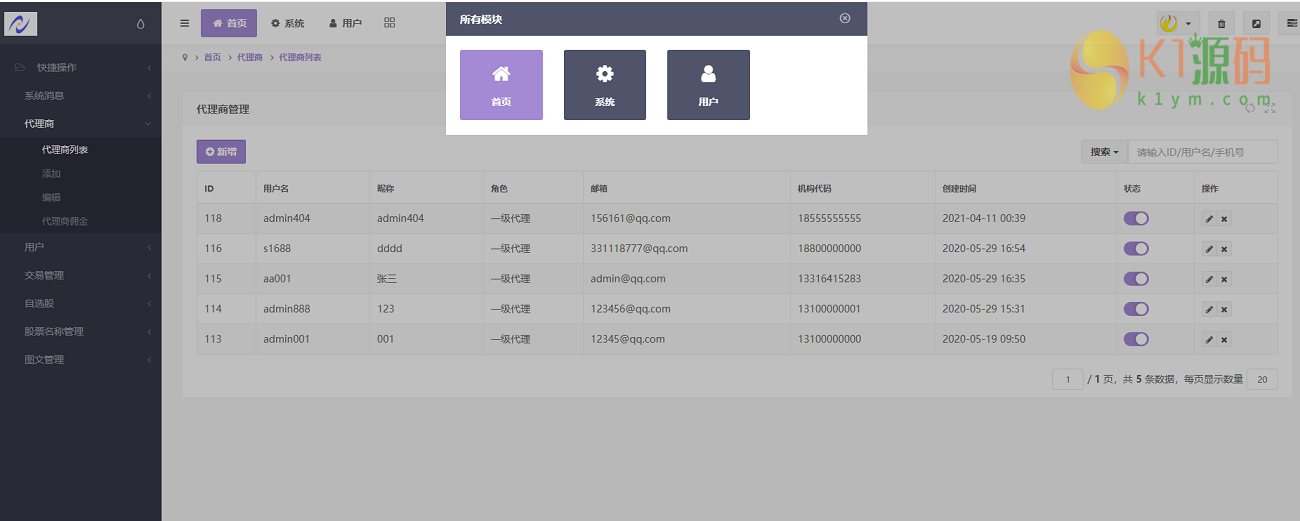This screenshot has width=1300, height=521.
Task: Delete the aa001 row with x icon
Action: pos(1224,279)
